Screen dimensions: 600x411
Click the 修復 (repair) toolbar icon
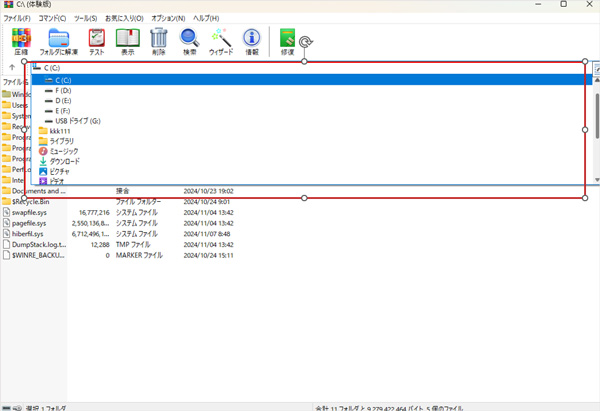[x=288, y=41]
